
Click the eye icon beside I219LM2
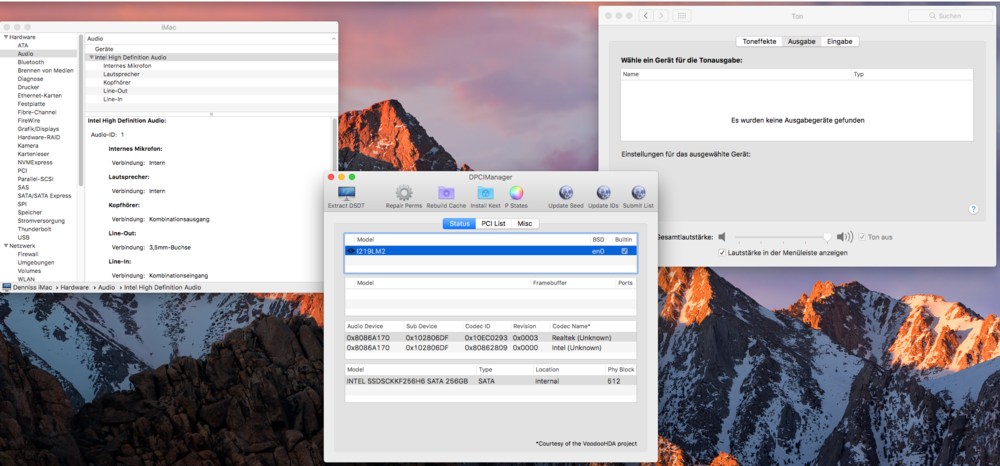point(351,251)
